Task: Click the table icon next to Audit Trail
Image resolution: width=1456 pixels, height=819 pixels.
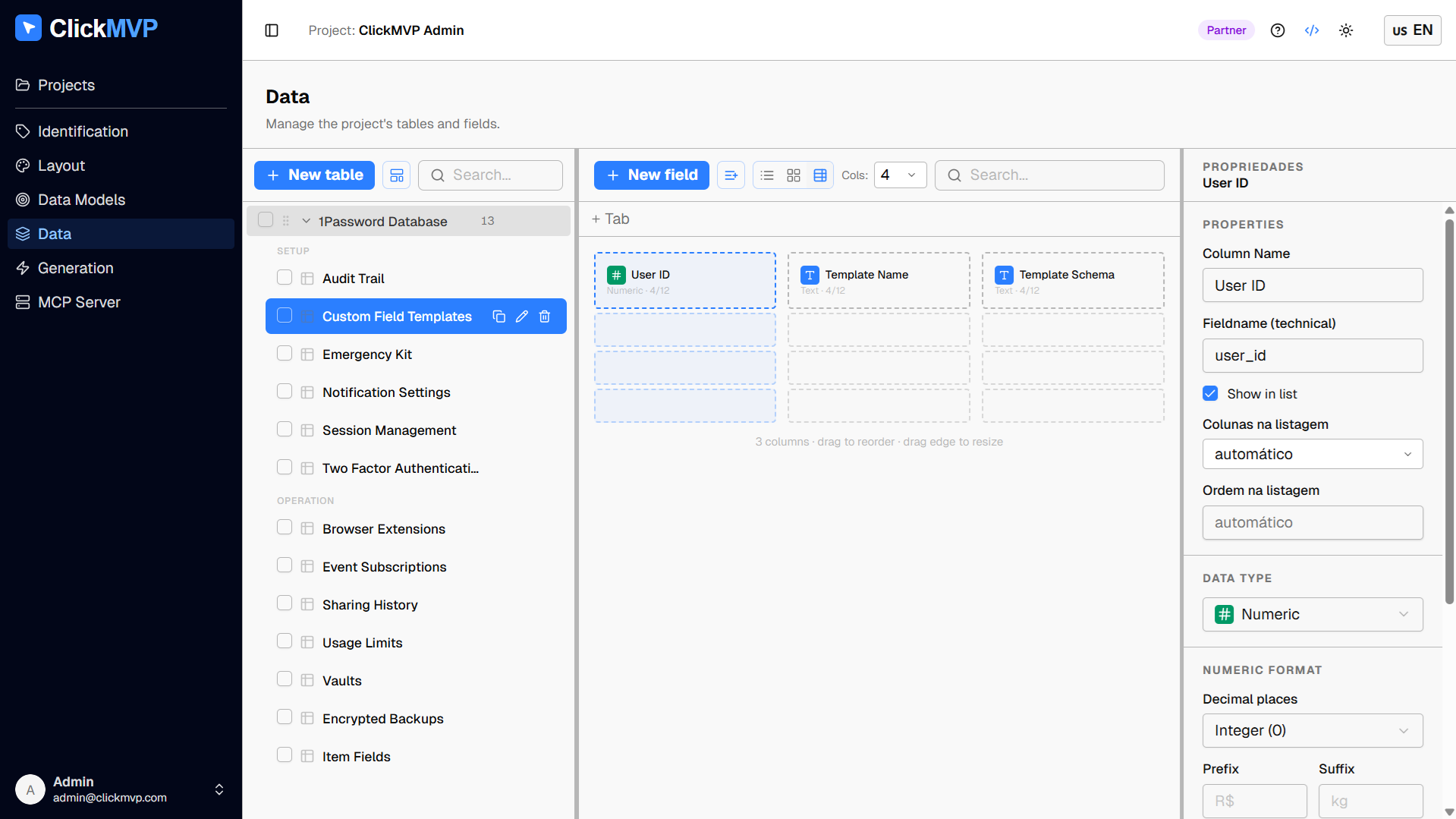Action: (x=307, y=279)
